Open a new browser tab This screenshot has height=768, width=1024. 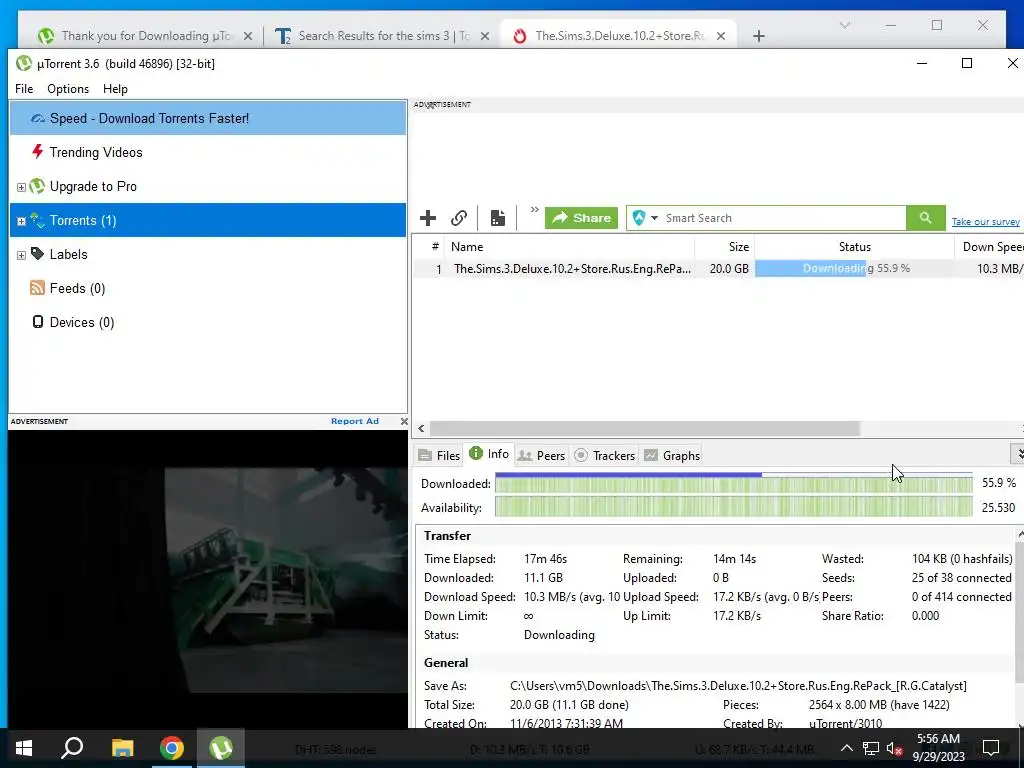tap(758, 36)
